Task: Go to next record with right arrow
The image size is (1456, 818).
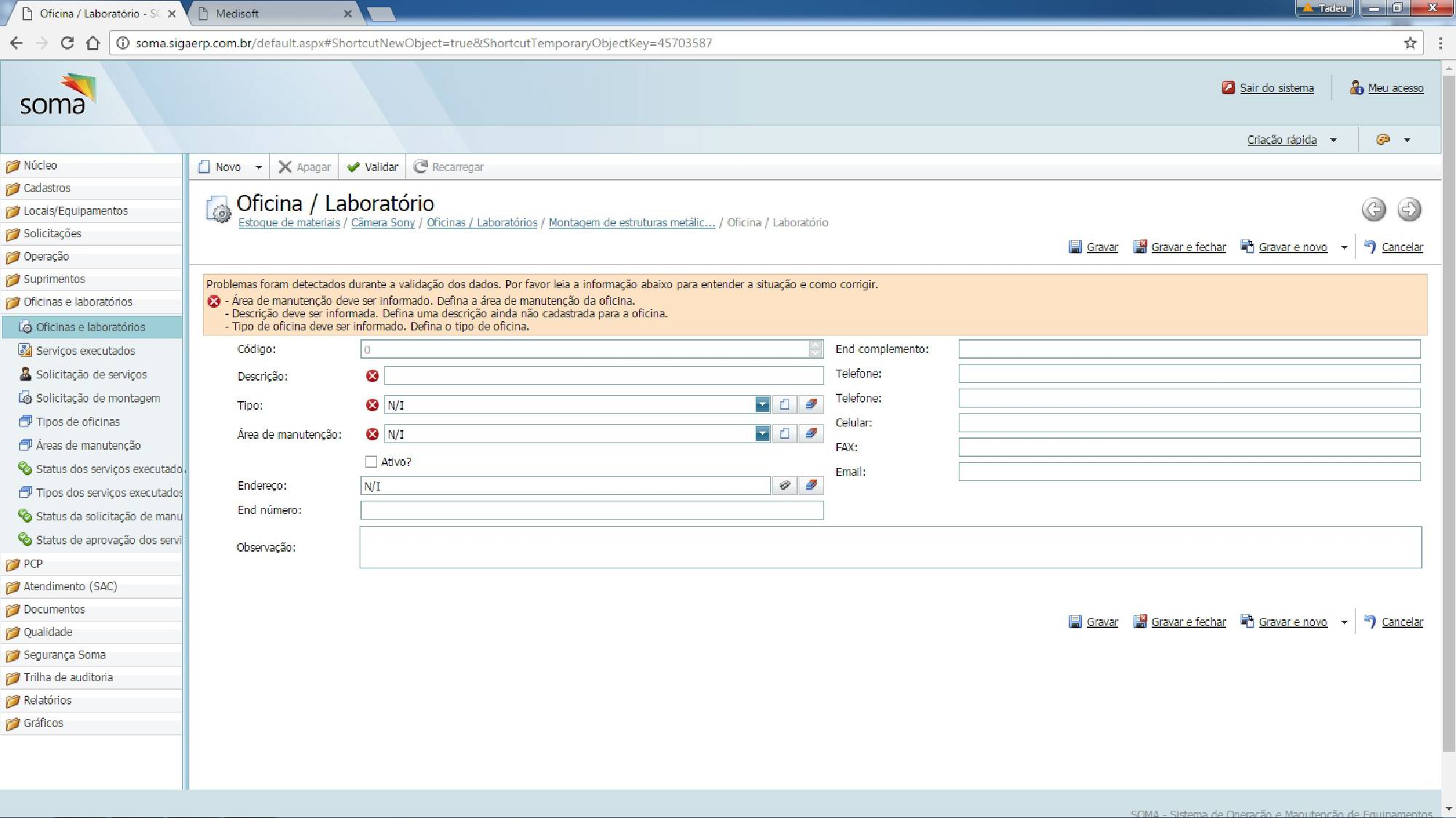Action: click(x=1409, y=210)
